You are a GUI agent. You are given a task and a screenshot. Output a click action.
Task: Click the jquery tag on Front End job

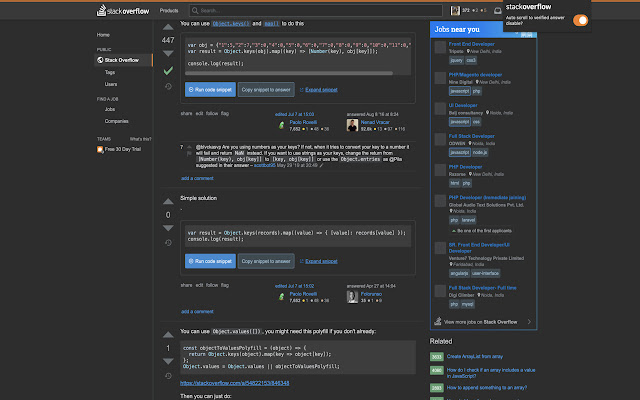point(456,60)
